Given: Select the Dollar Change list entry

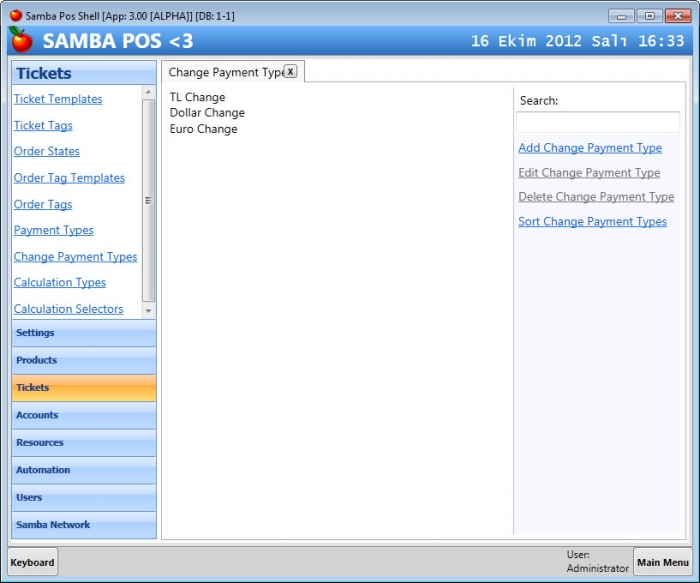Looking at the screenshot, I should pos(207,113).
